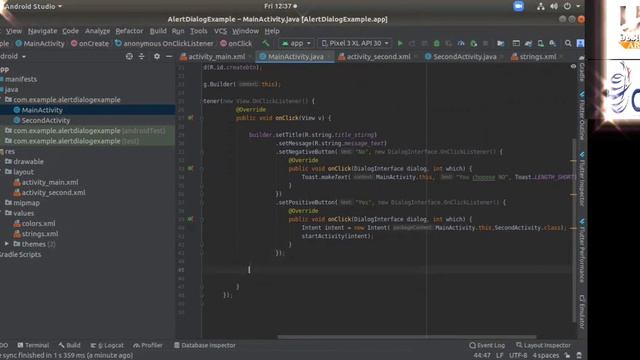The height and width of the screenshot is (360, 640).
Task: Open the Pixel 3 XL API 30 device dropdown
Action: tap(354, 43)
